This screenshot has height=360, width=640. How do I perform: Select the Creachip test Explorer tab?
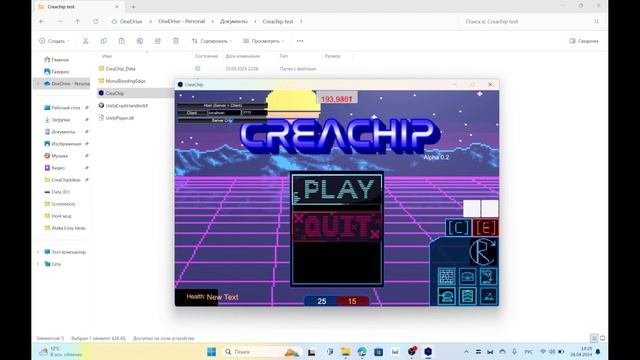tap(78, 7)
